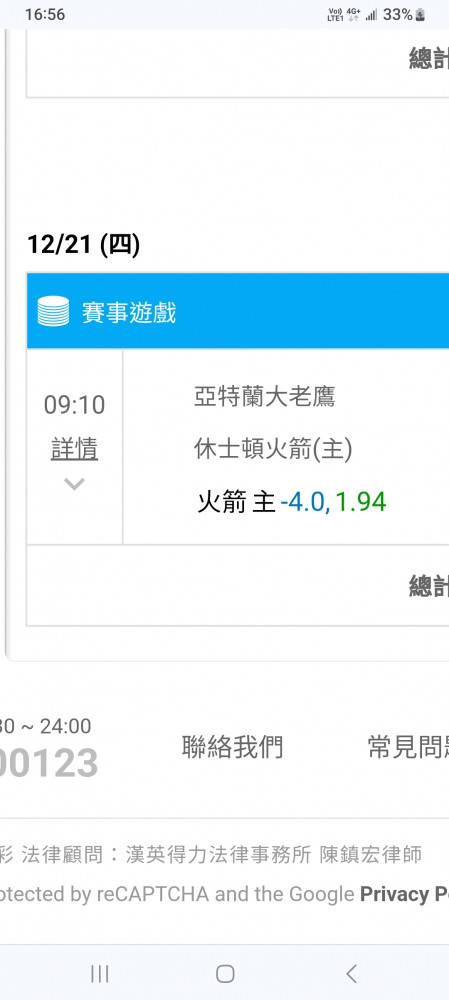Viewport: 449px width, 1000px height.
Task: Tap the 火箭 主 -4.0, 1.94 bet line
Action: pos(291,503)
